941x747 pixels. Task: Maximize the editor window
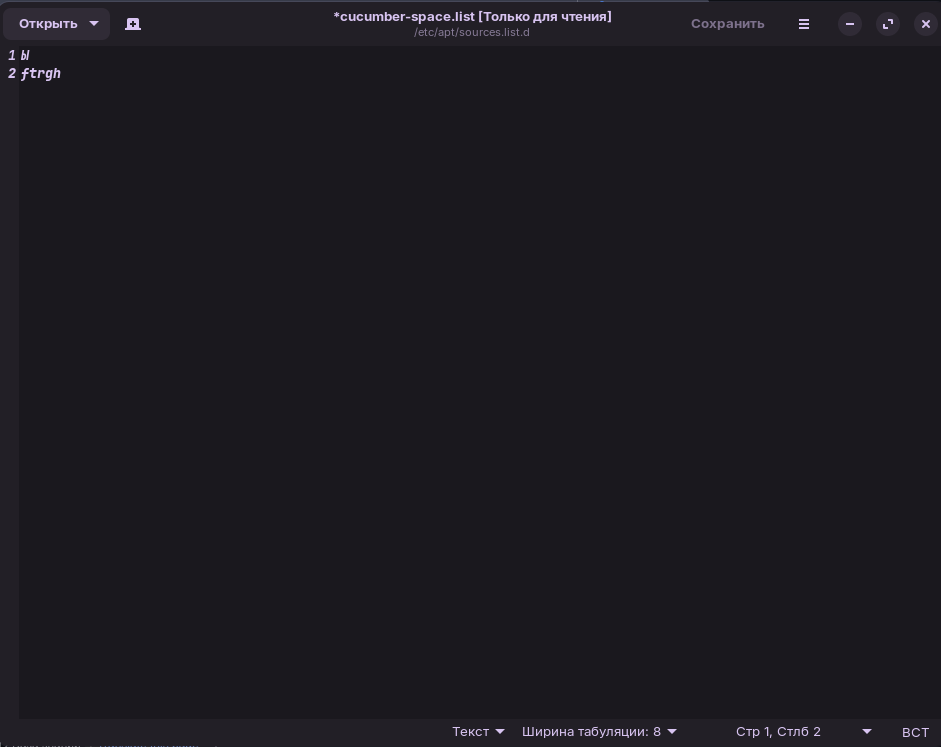888,24
